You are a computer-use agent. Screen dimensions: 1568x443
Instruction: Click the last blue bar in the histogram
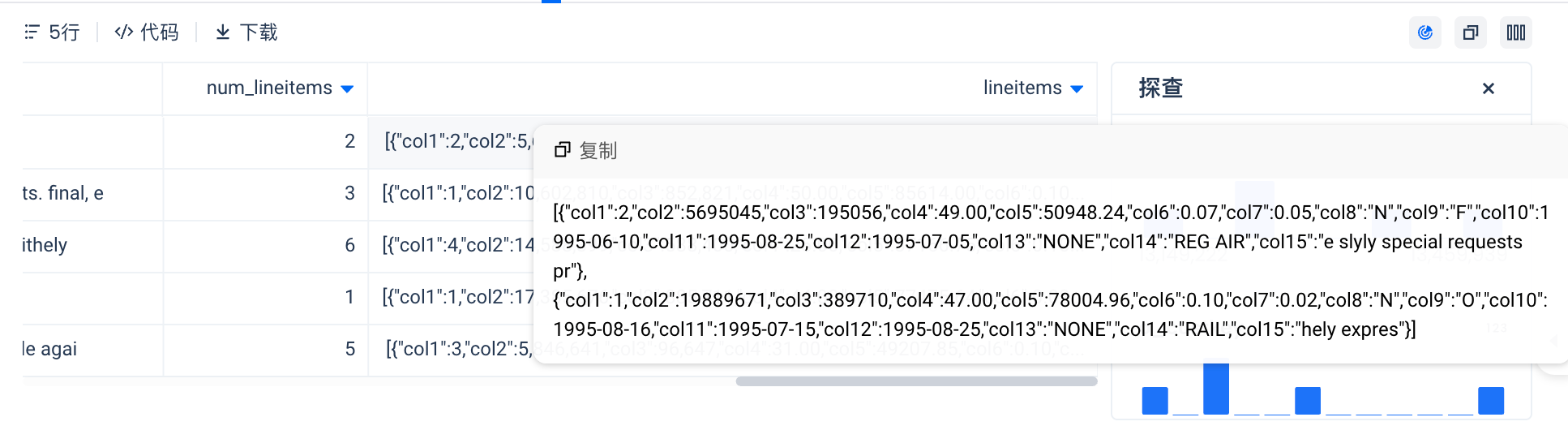(1490, 401)
